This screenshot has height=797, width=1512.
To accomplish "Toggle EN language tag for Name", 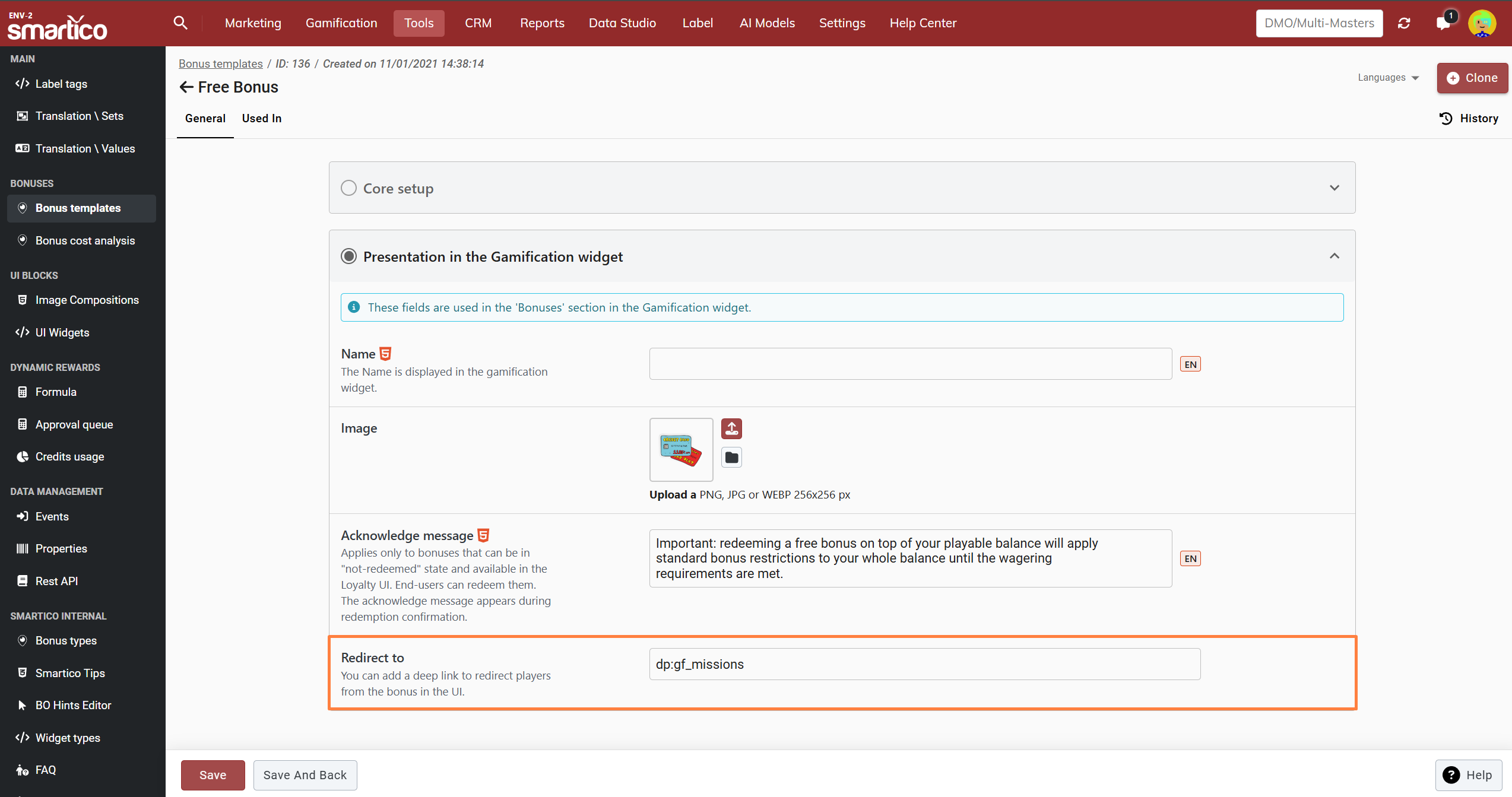I will pos(1190,364).
